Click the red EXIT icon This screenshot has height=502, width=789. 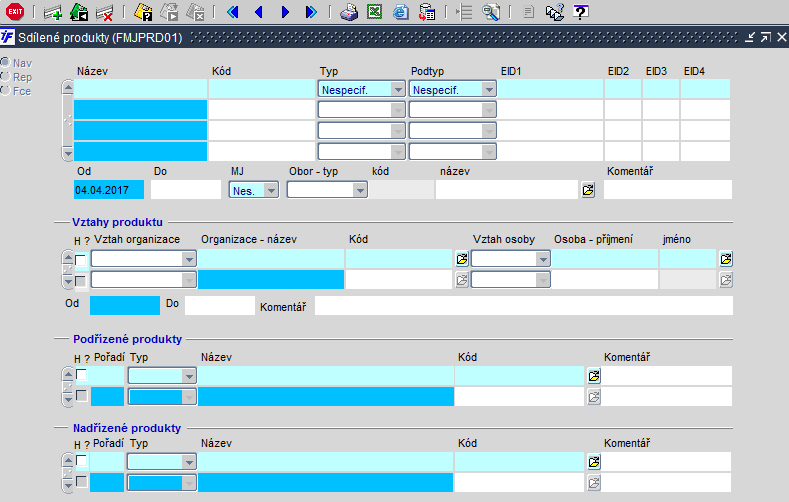click(x=15, y=12)
